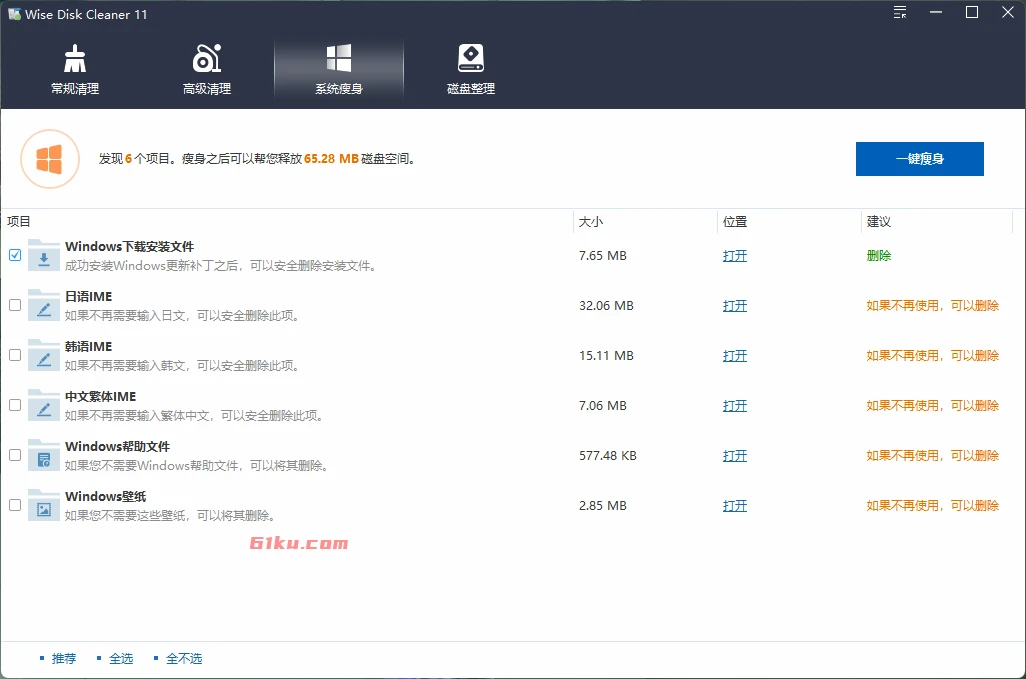
Task: Select the 15.11 MB size value
Action: [606, 356]
